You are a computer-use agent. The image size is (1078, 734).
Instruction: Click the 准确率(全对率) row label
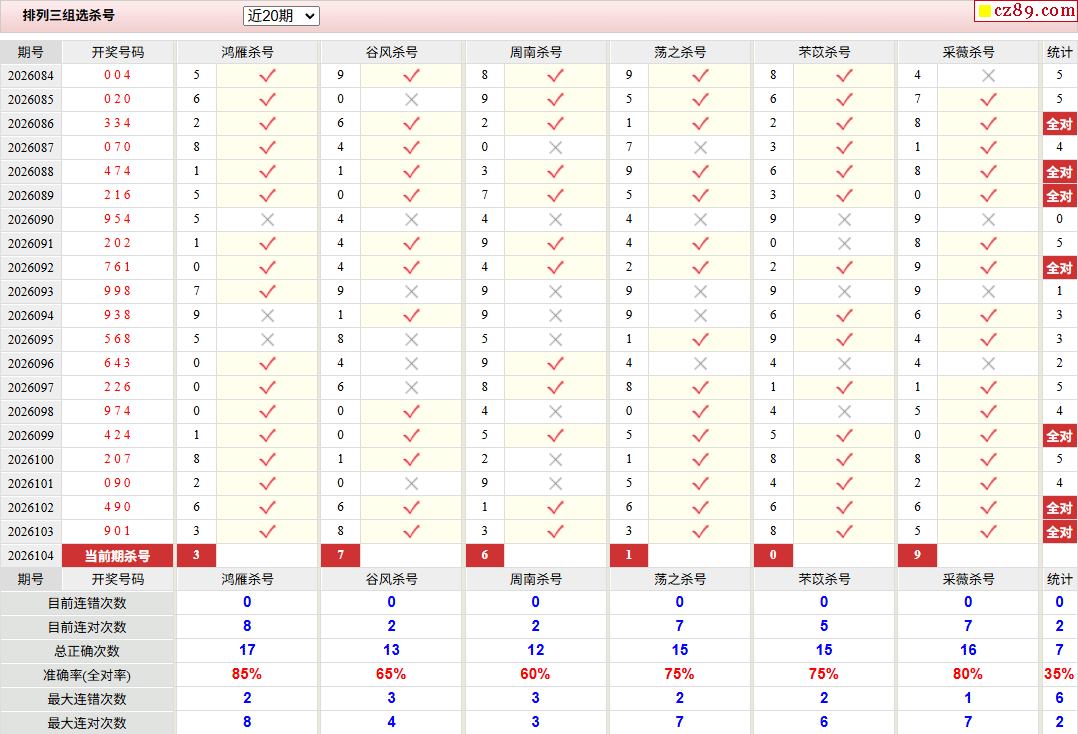pos(88,675)
